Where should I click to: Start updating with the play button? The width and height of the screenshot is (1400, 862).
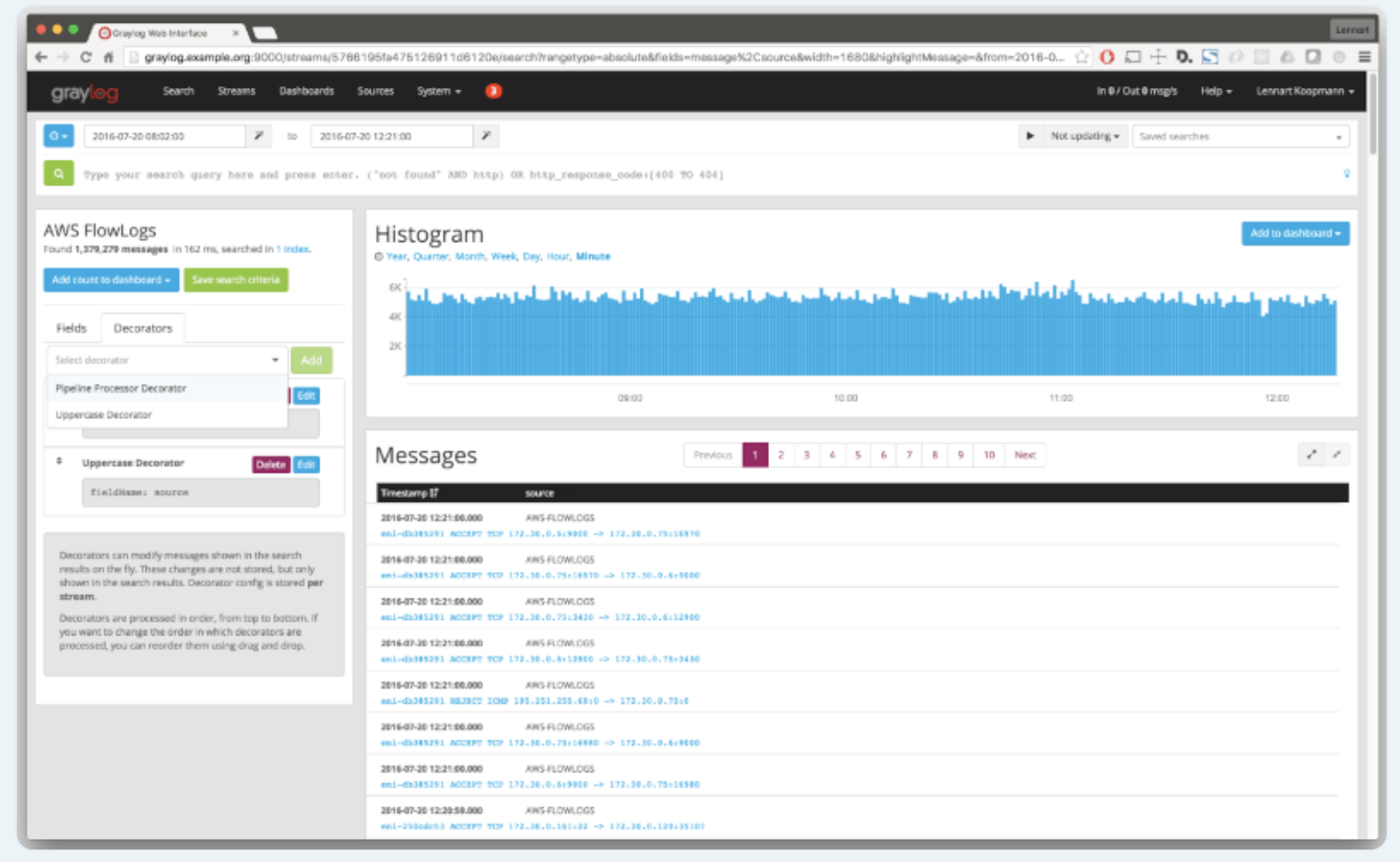click(x=1030, y=136)
